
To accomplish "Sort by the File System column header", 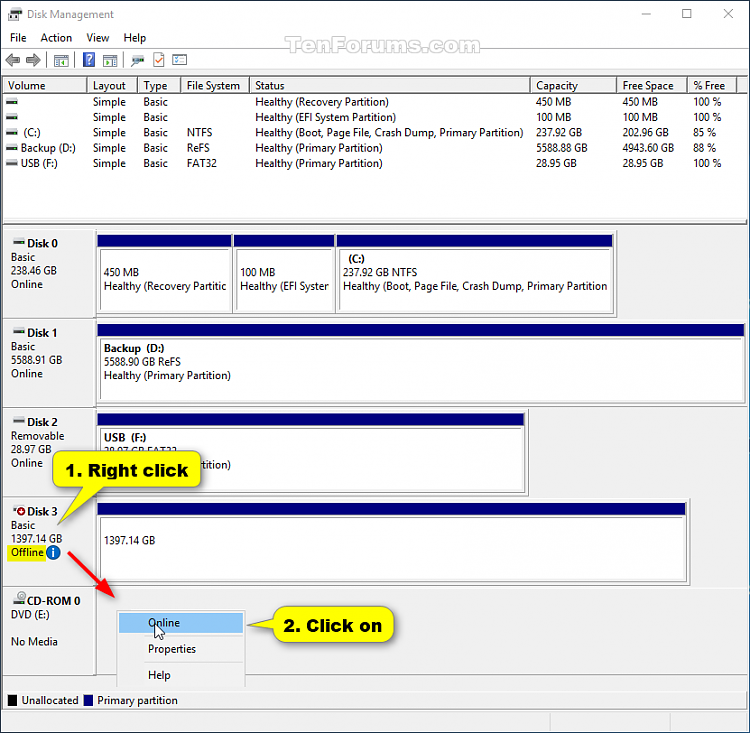I will [x=215, y=85].
